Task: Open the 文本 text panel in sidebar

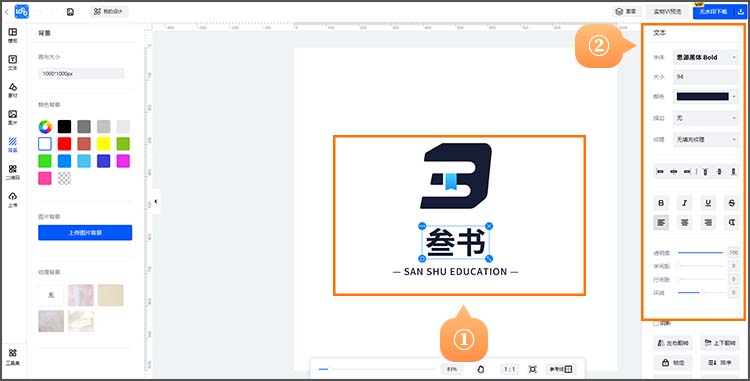Action: click(13, 63)
